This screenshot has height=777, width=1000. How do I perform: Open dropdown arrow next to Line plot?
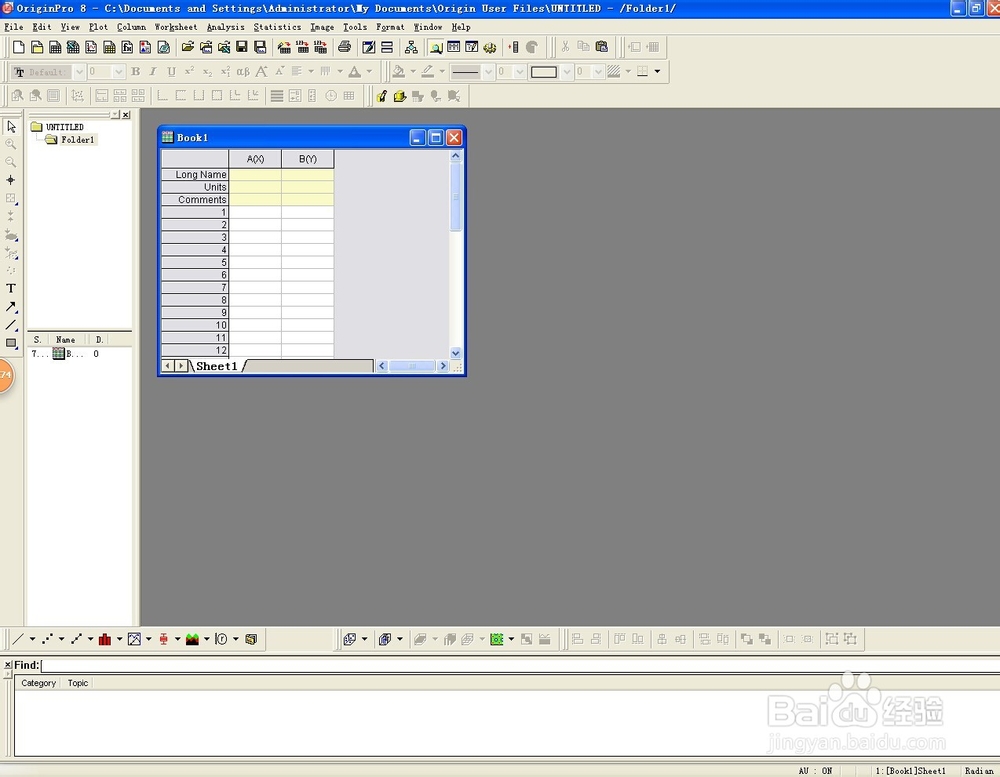32,639
